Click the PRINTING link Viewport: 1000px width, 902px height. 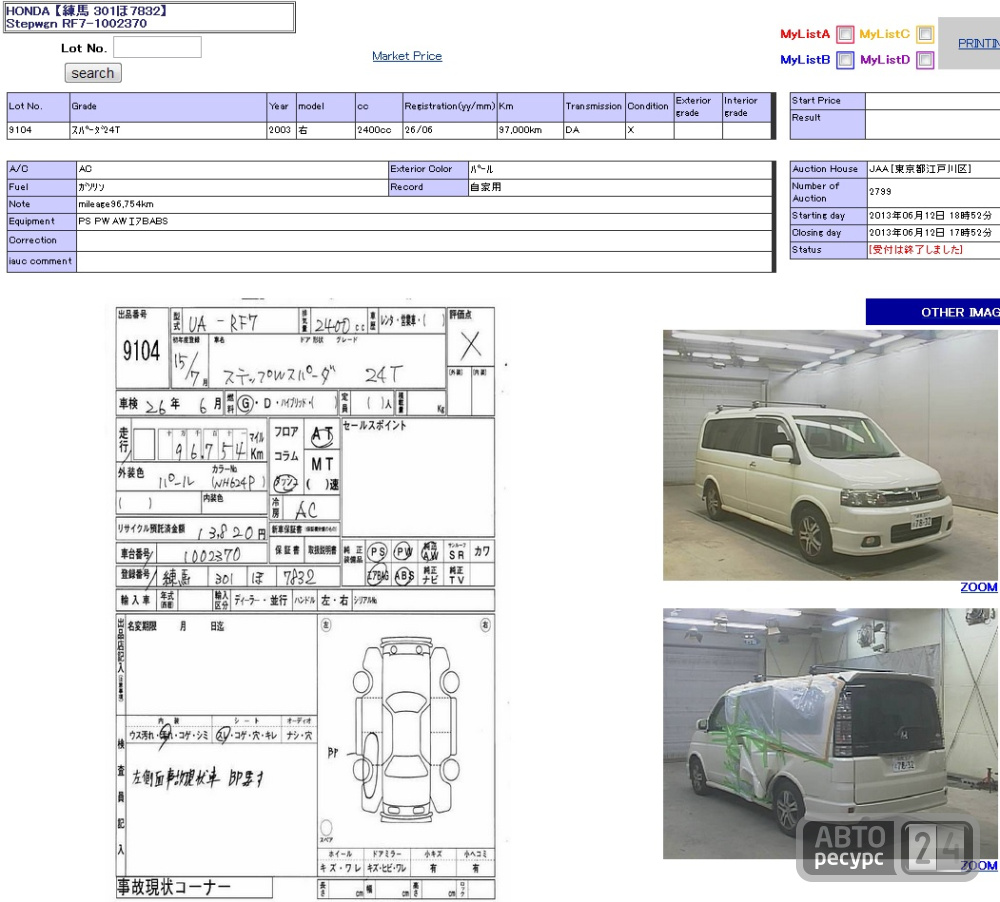coord(978,43)
